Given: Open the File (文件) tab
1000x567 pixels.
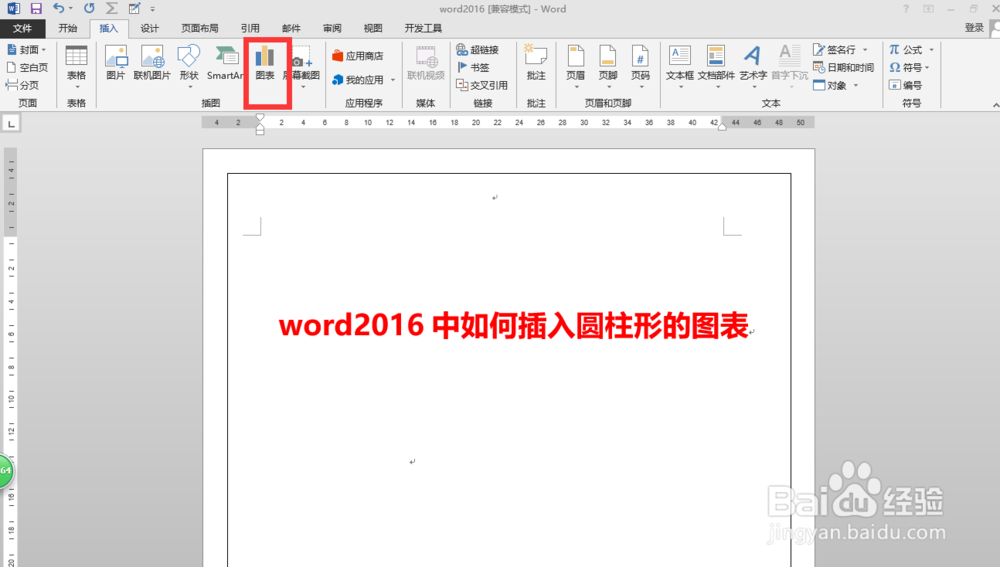Looking at the screenshot, I should 22,28.
